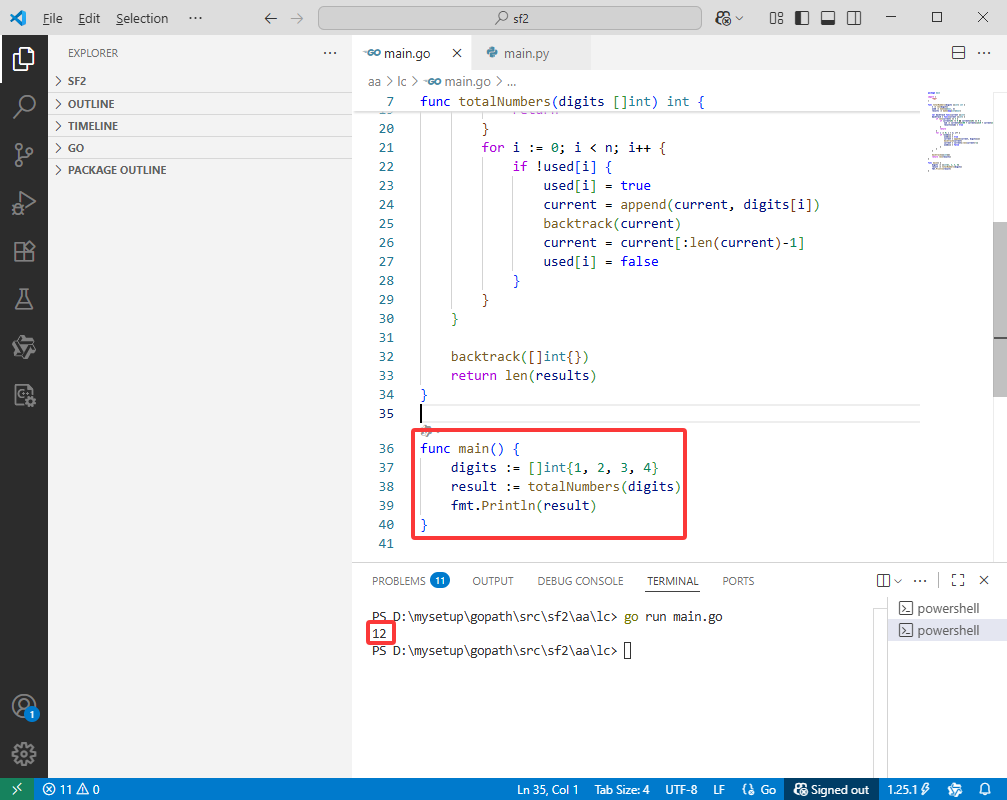The width and height of the screenshot is (1007, 800).
Task: Expand the SF2 folder section
Action: (200, 81)
